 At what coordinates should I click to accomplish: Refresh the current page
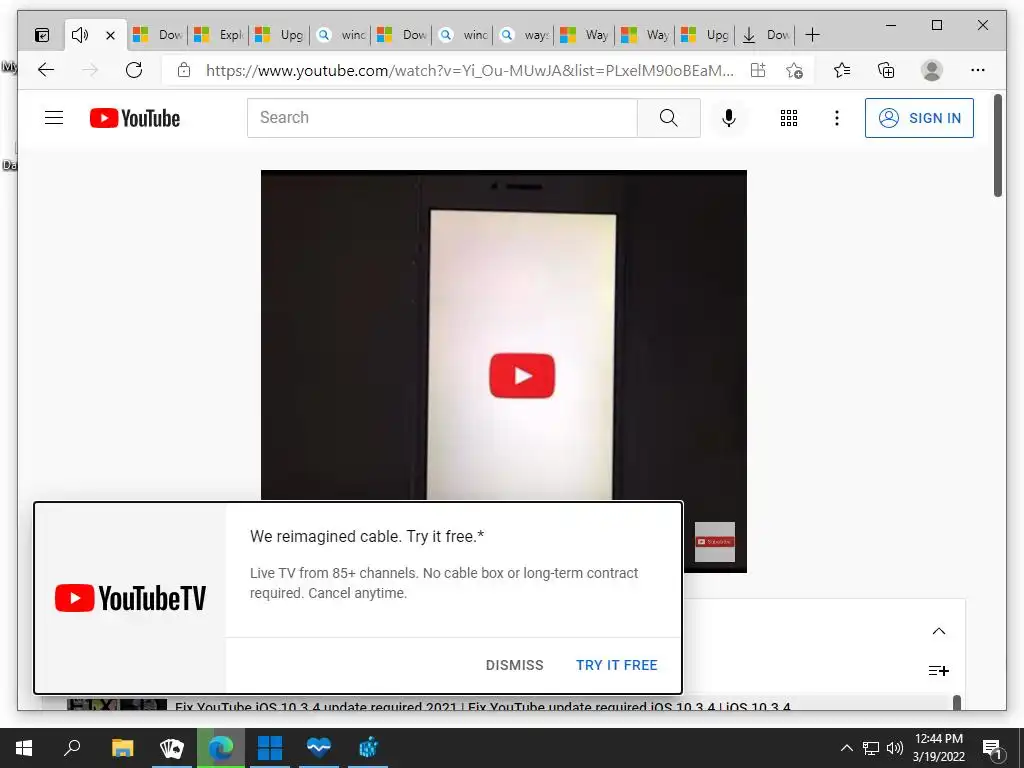click(134, 70)
